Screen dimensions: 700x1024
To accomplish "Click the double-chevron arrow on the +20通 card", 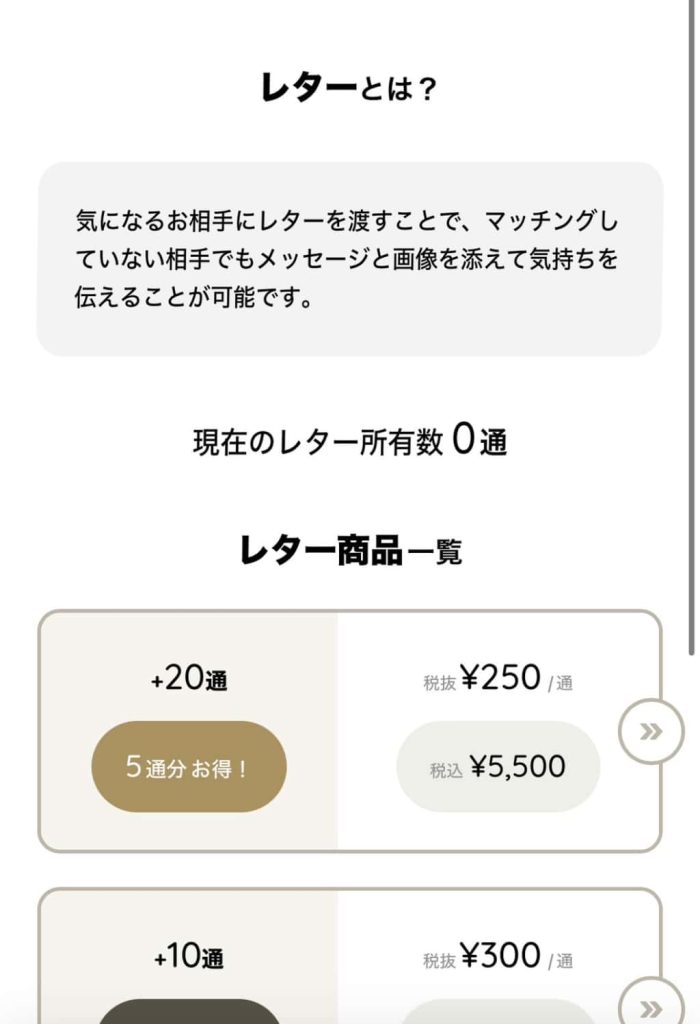I will tap(651, 731).
